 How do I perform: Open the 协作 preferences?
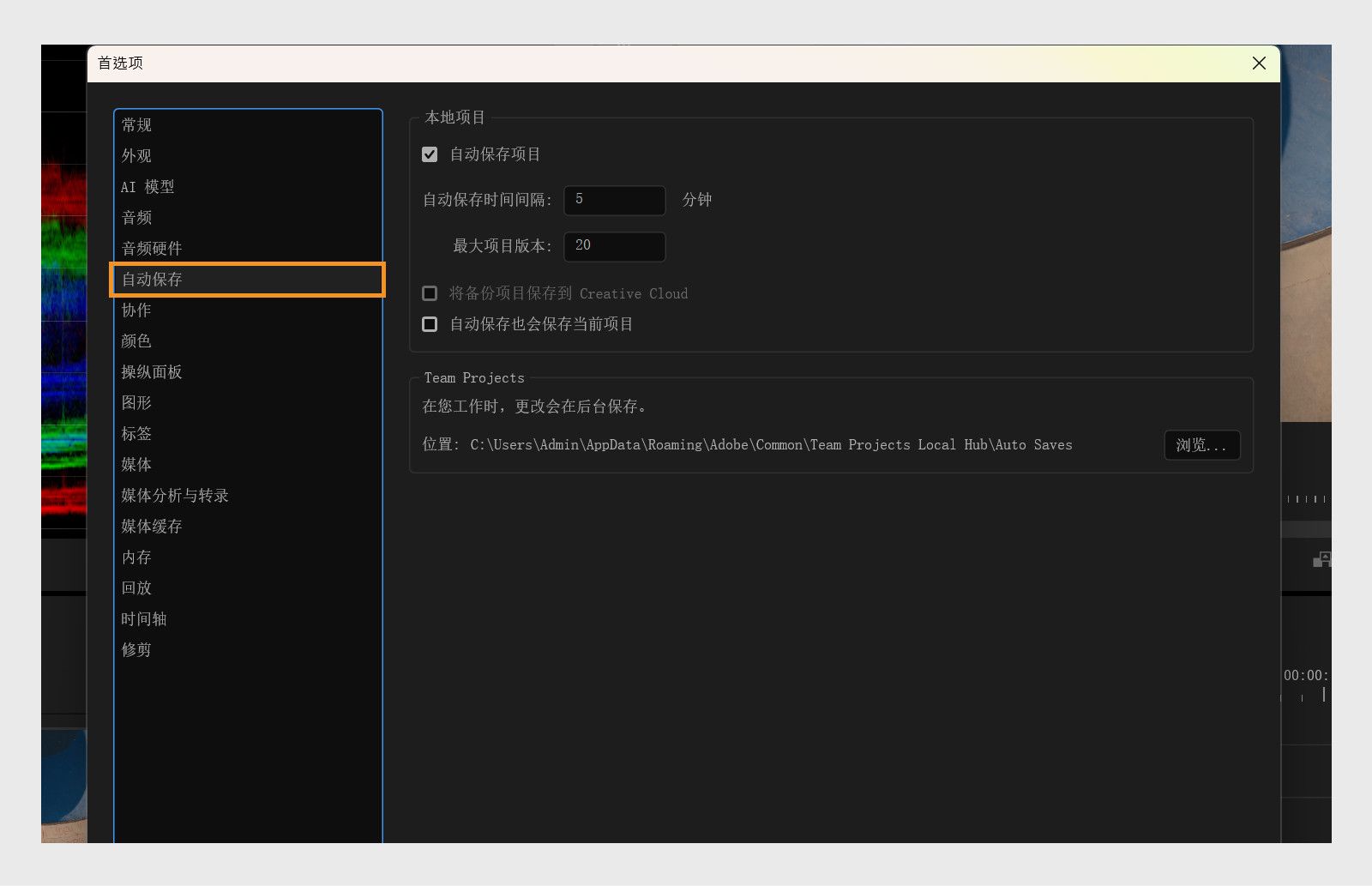248,310
